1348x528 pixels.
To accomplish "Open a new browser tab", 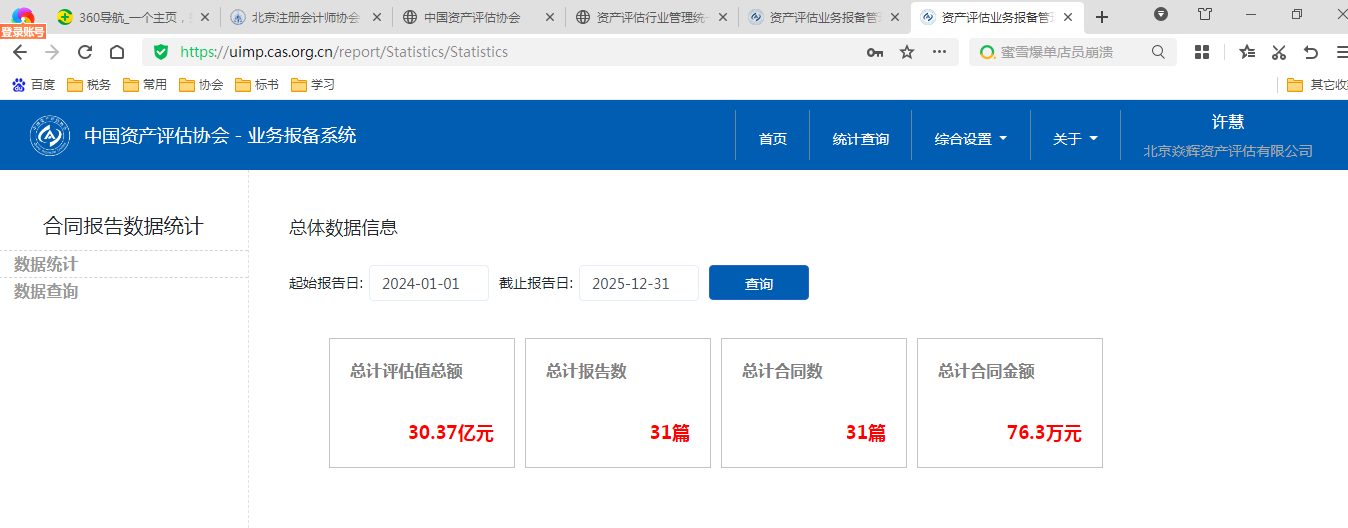I will point(1102,17).
